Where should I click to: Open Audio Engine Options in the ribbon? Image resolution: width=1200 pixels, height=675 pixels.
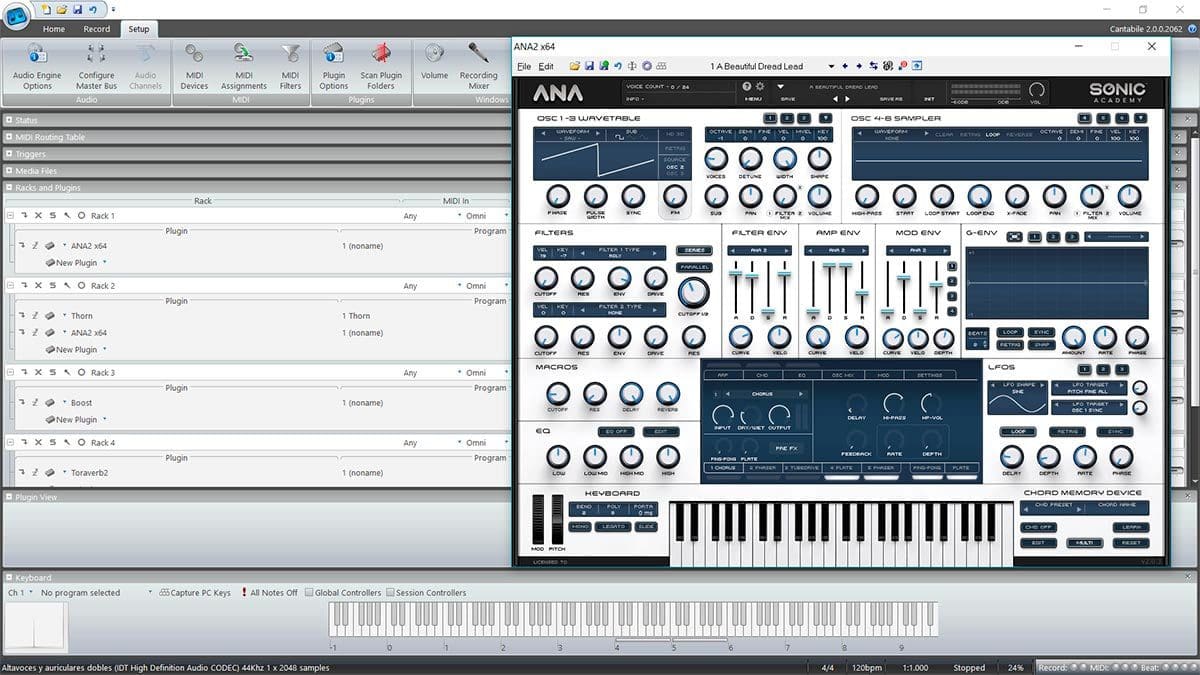click(x=37, y=67)
